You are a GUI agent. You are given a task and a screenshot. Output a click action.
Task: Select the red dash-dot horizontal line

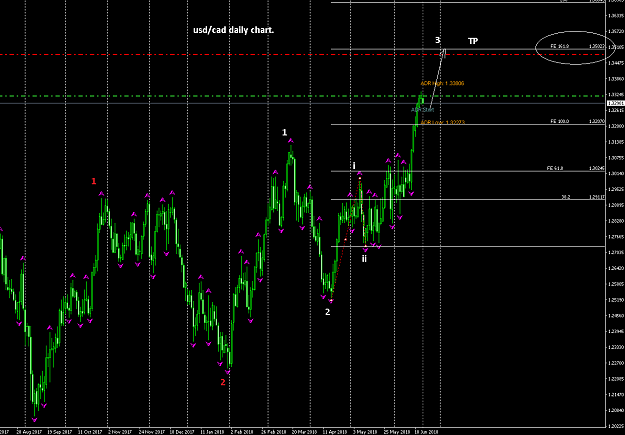[x=303, y=55]
